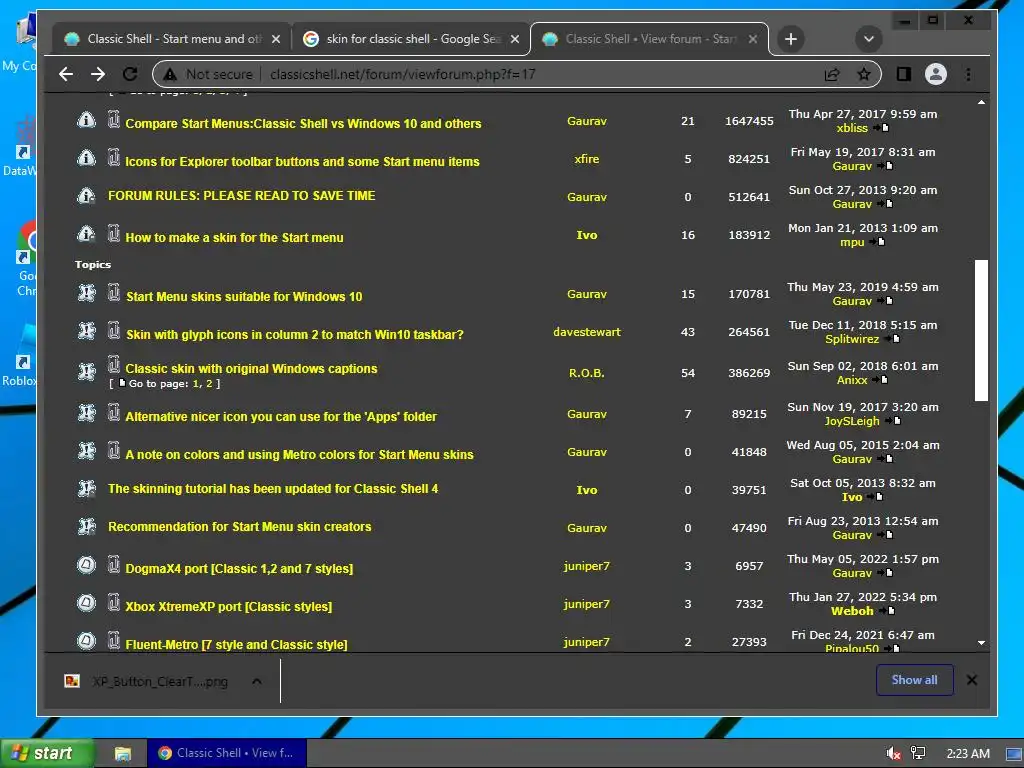Open Start Menu skins suitable for Windows 10

[244, 296]
